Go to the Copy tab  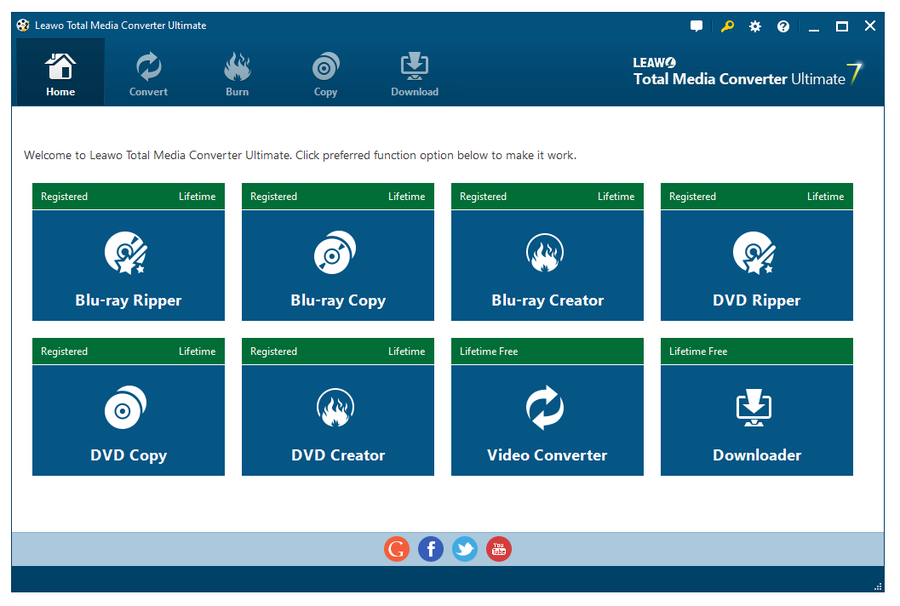coord(325,75)
